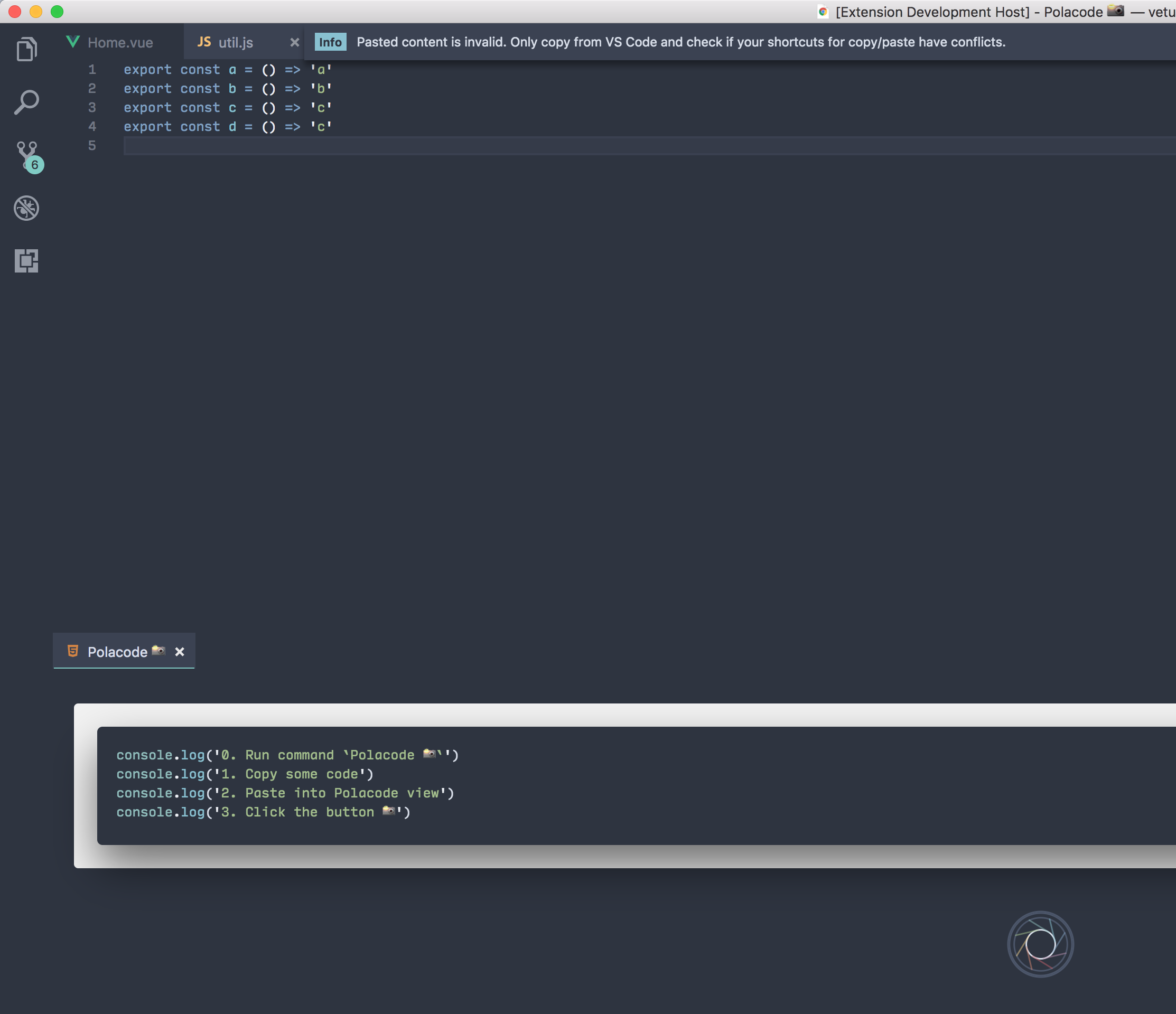Click the Polacode shutter capture button
1176x1014 pixels.
pos(1041,944)
